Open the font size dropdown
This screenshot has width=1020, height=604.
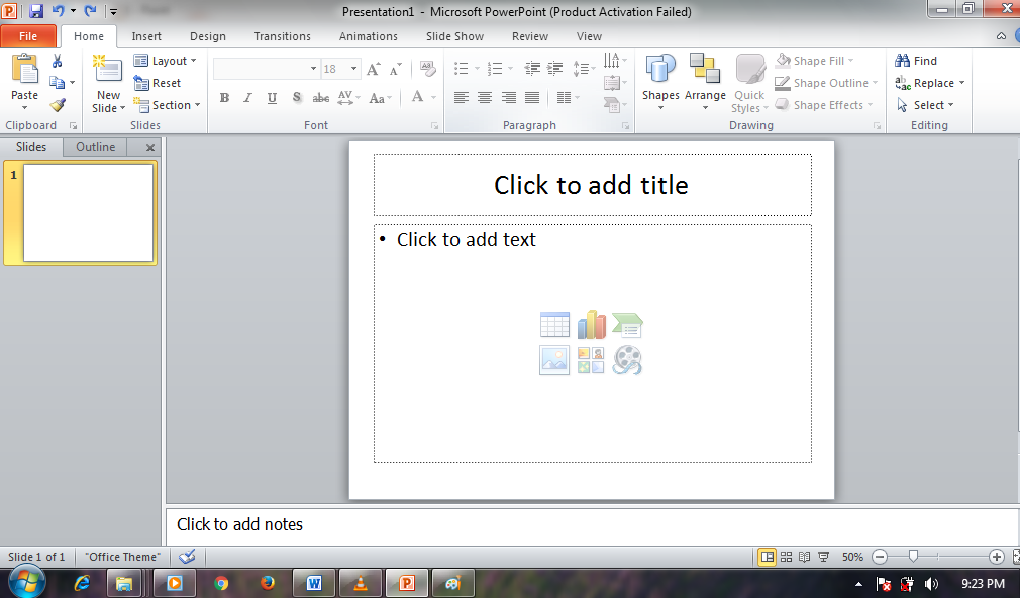coord(353,69)
